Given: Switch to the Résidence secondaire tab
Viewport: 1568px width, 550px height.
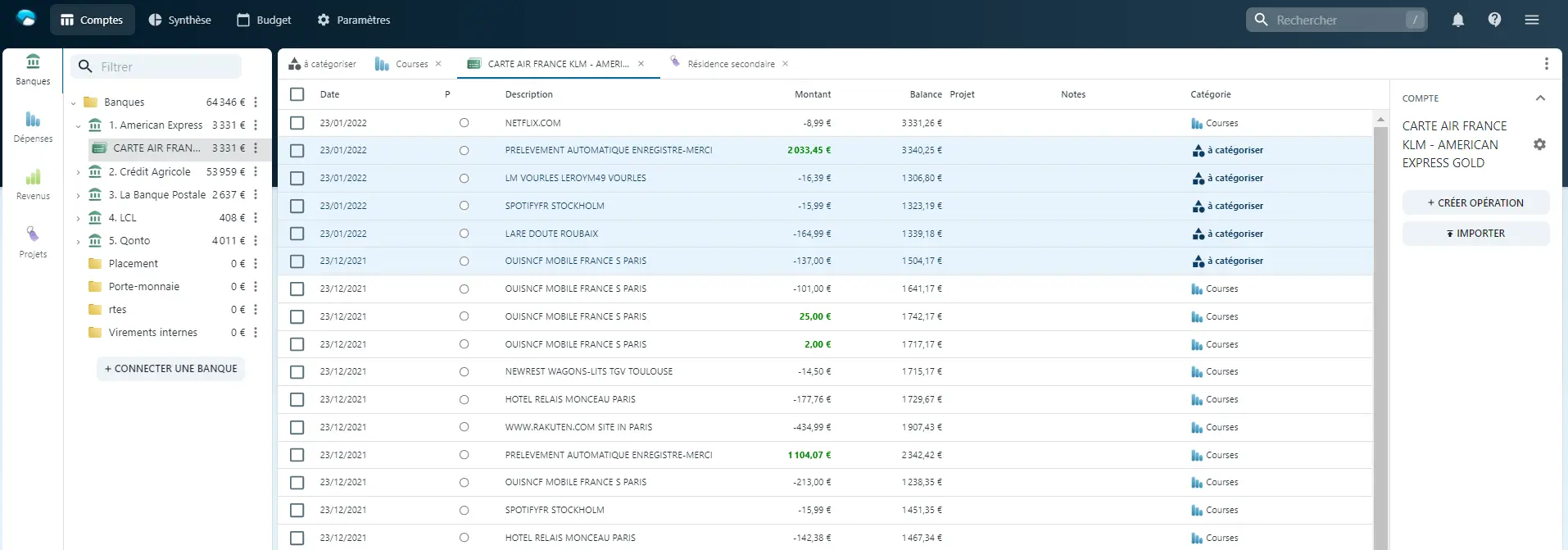Looking at the screenshot, I should point(730,64).
